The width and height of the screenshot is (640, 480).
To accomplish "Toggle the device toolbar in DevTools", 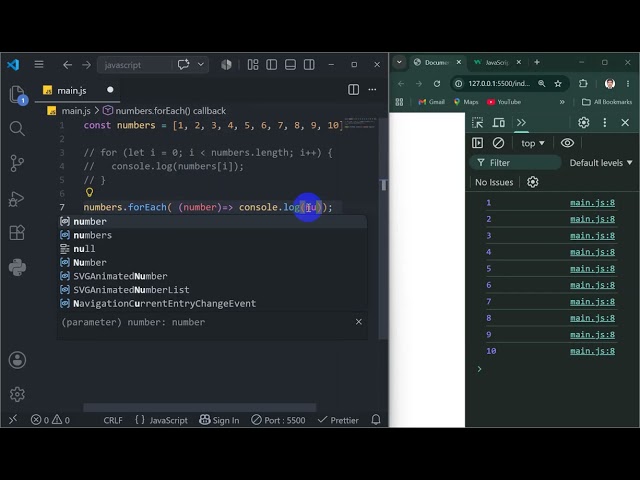I will (x=498, y=122).
